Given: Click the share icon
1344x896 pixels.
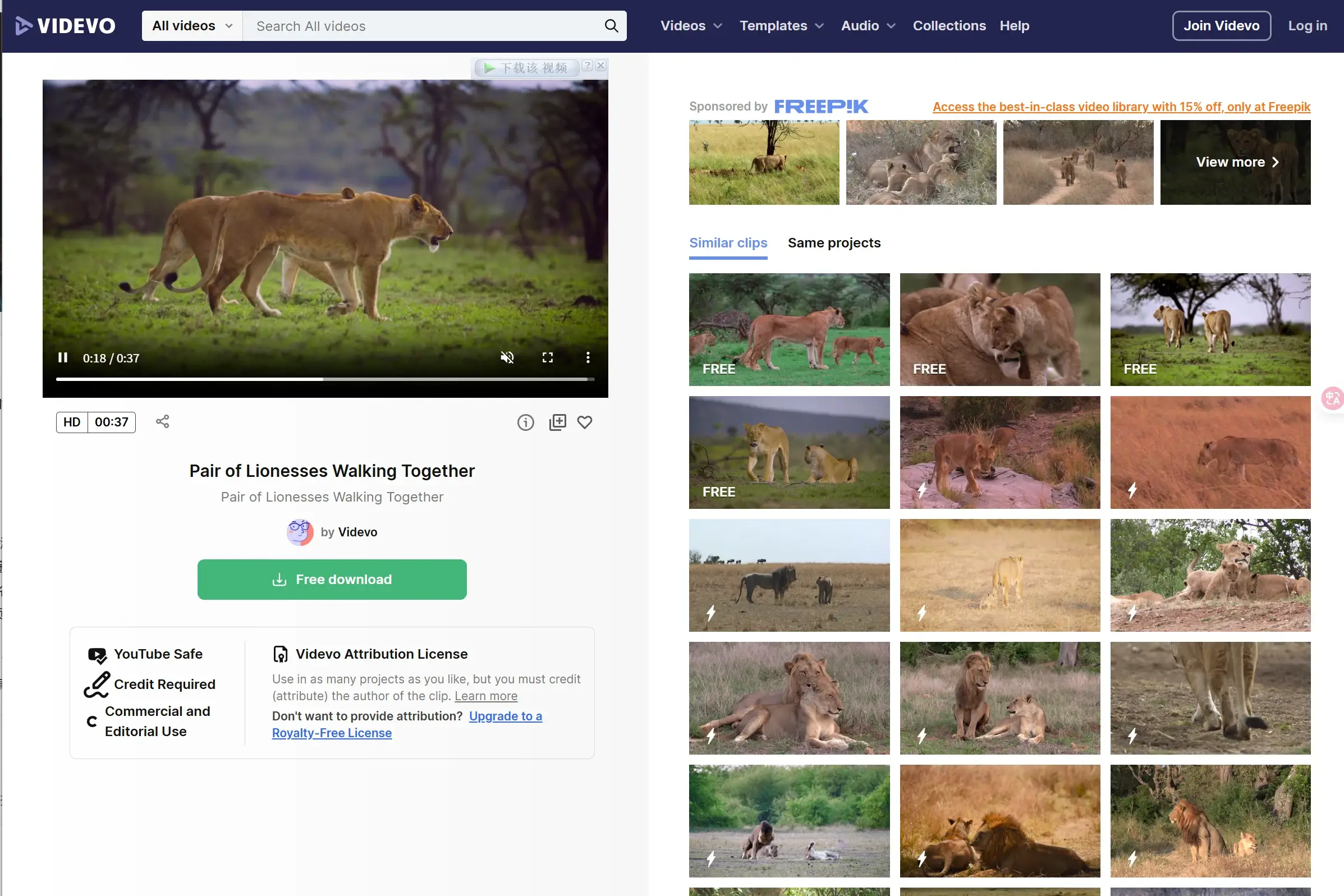Looking at the screenshot, I should point(162,422).
